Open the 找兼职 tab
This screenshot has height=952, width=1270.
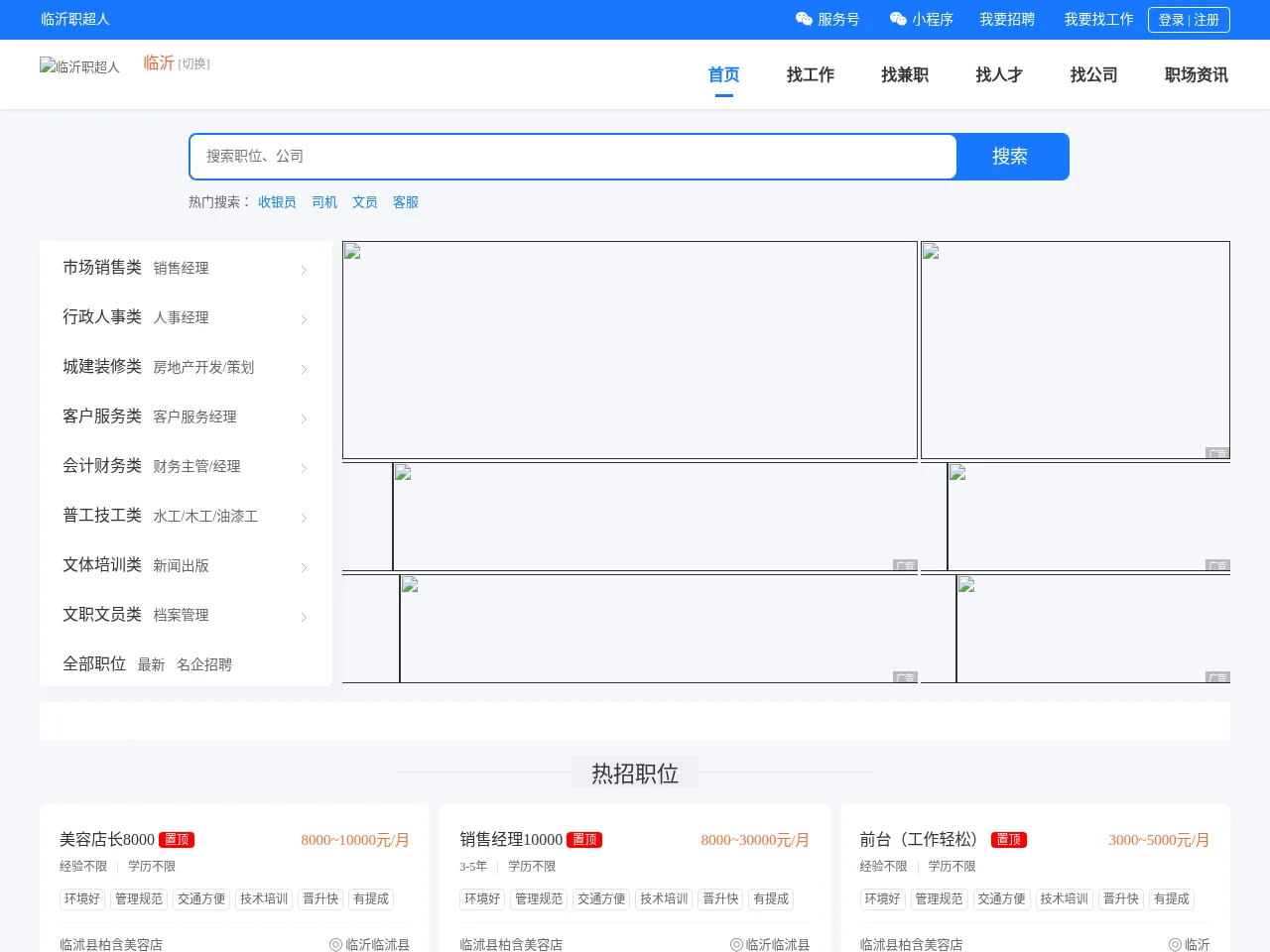coord(905,74)
